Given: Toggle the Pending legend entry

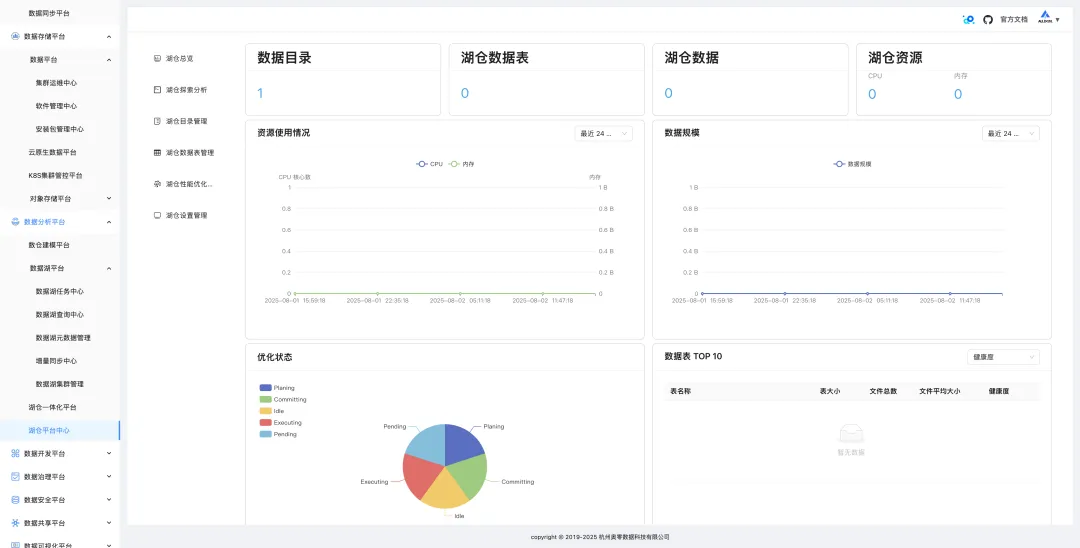Looking at the screenshot, I should tap(278, 434).
